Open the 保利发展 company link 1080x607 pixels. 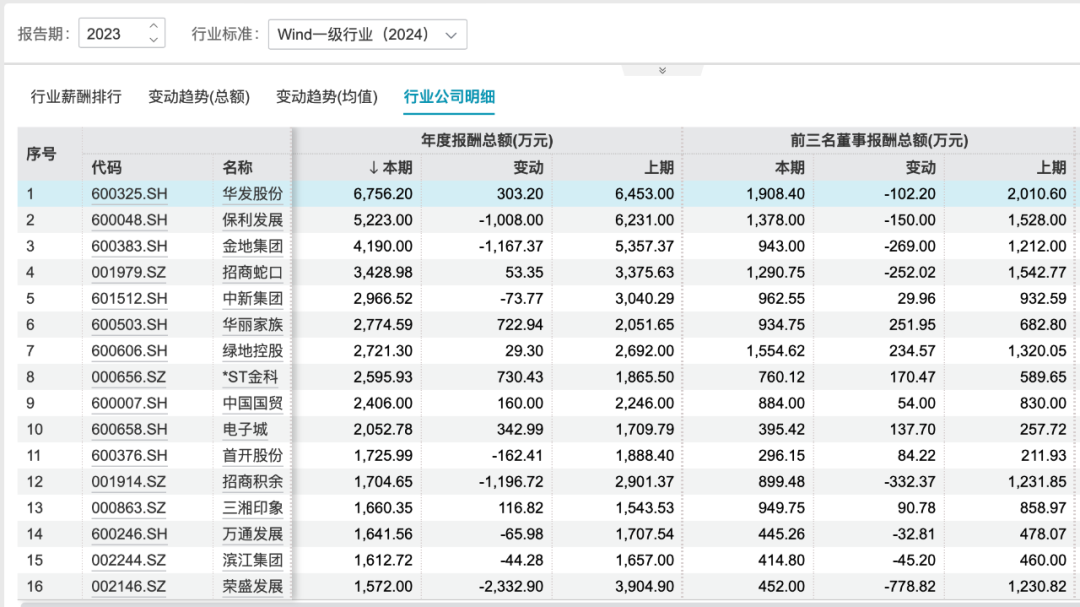(x=252, y=220)
